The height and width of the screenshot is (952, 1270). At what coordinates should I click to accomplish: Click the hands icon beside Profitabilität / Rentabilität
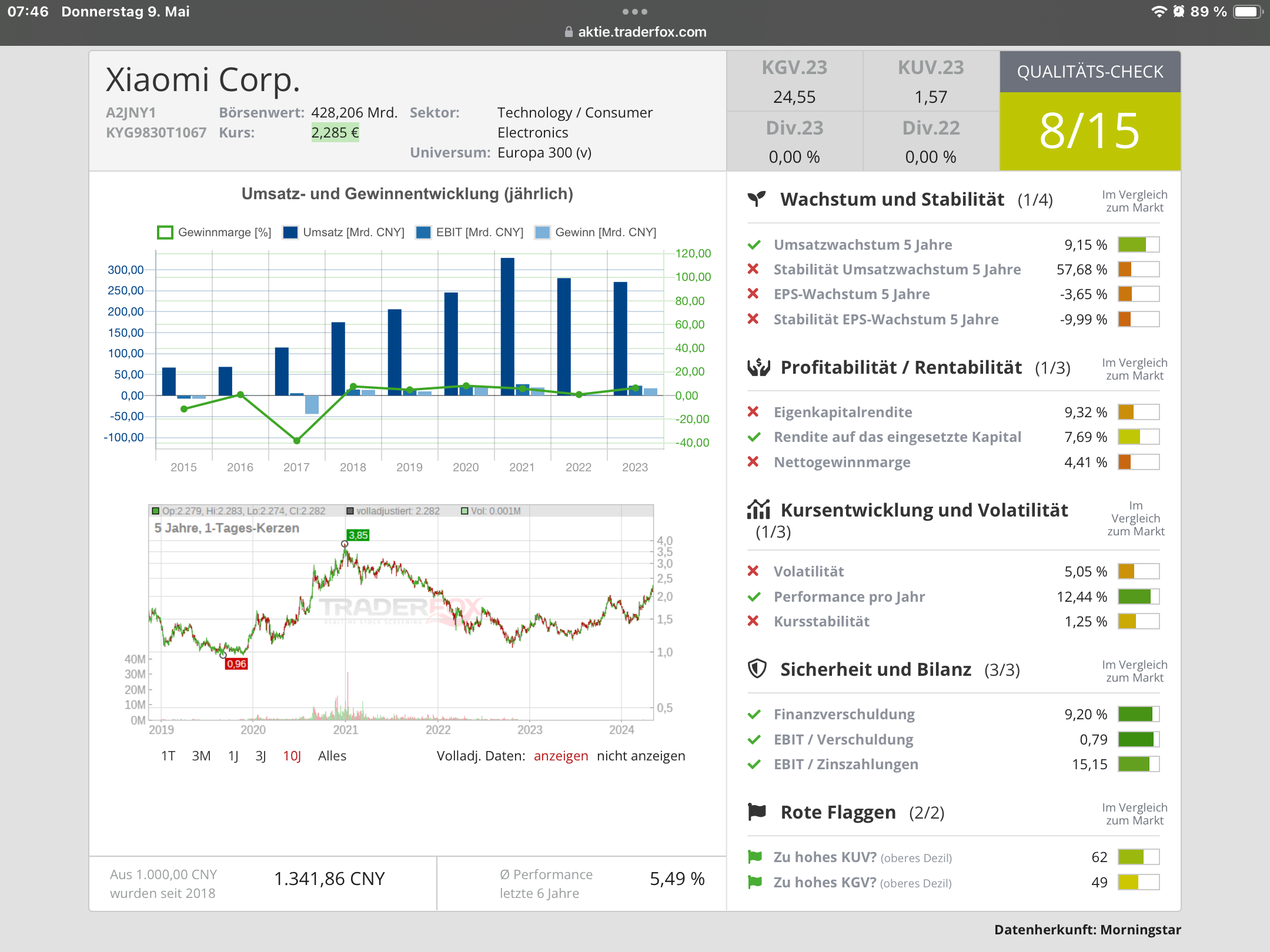[758, 367]
